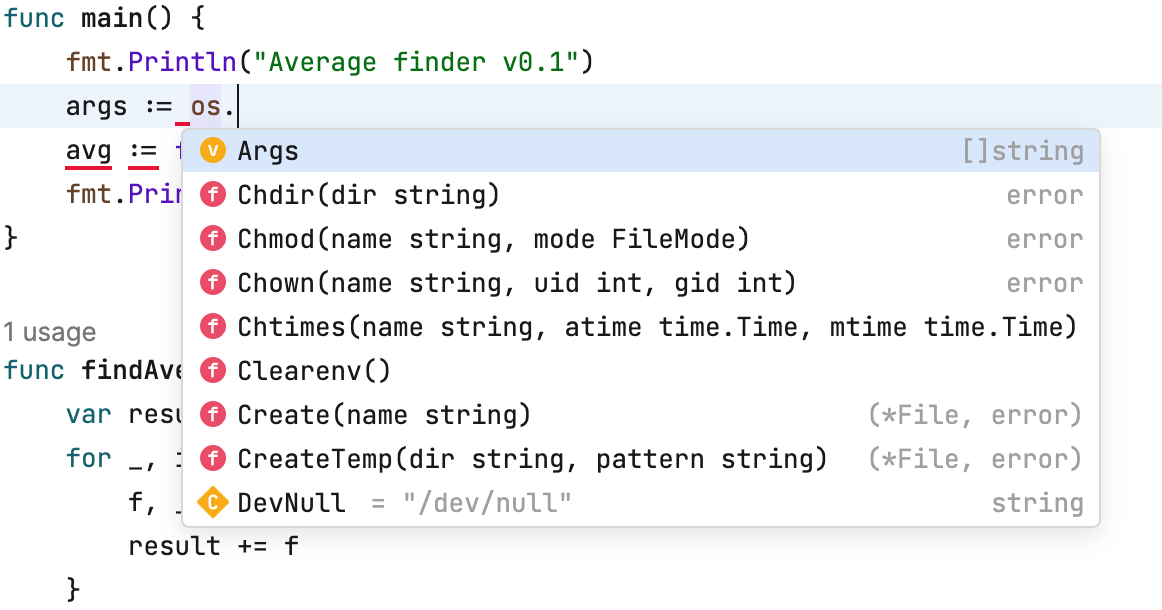Click the variable icon beside Args
The image size is (1162, 610).
(212, 151)
